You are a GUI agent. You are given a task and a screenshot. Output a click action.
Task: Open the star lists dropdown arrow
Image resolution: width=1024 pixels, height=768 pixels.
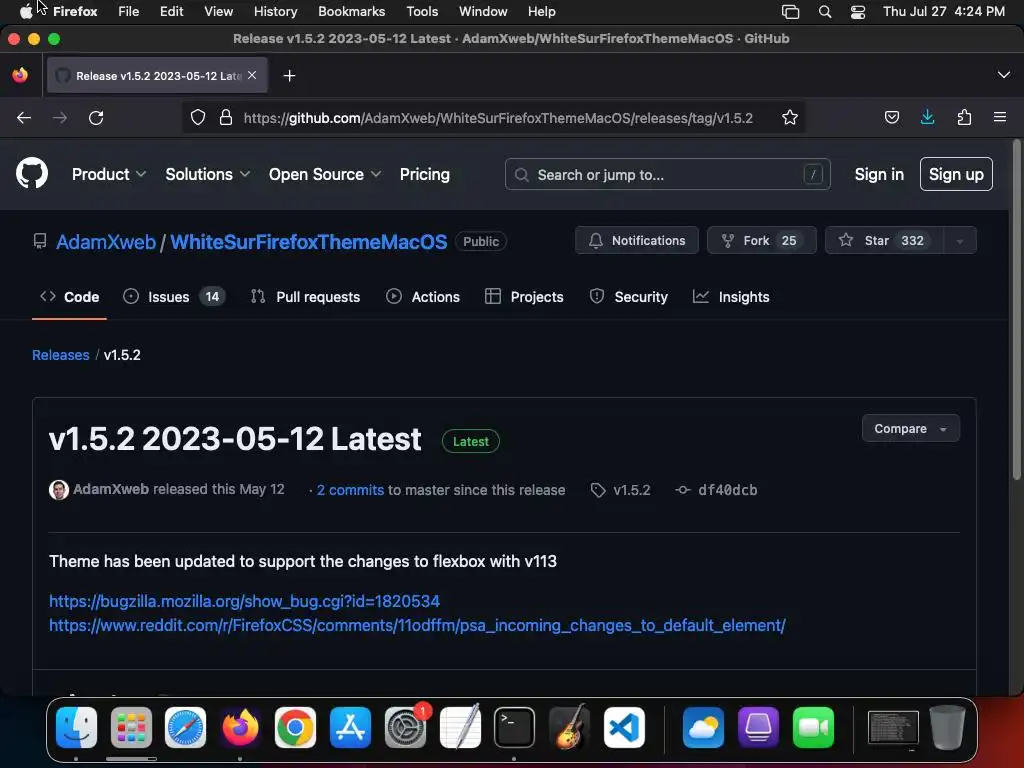click(960, 241)
